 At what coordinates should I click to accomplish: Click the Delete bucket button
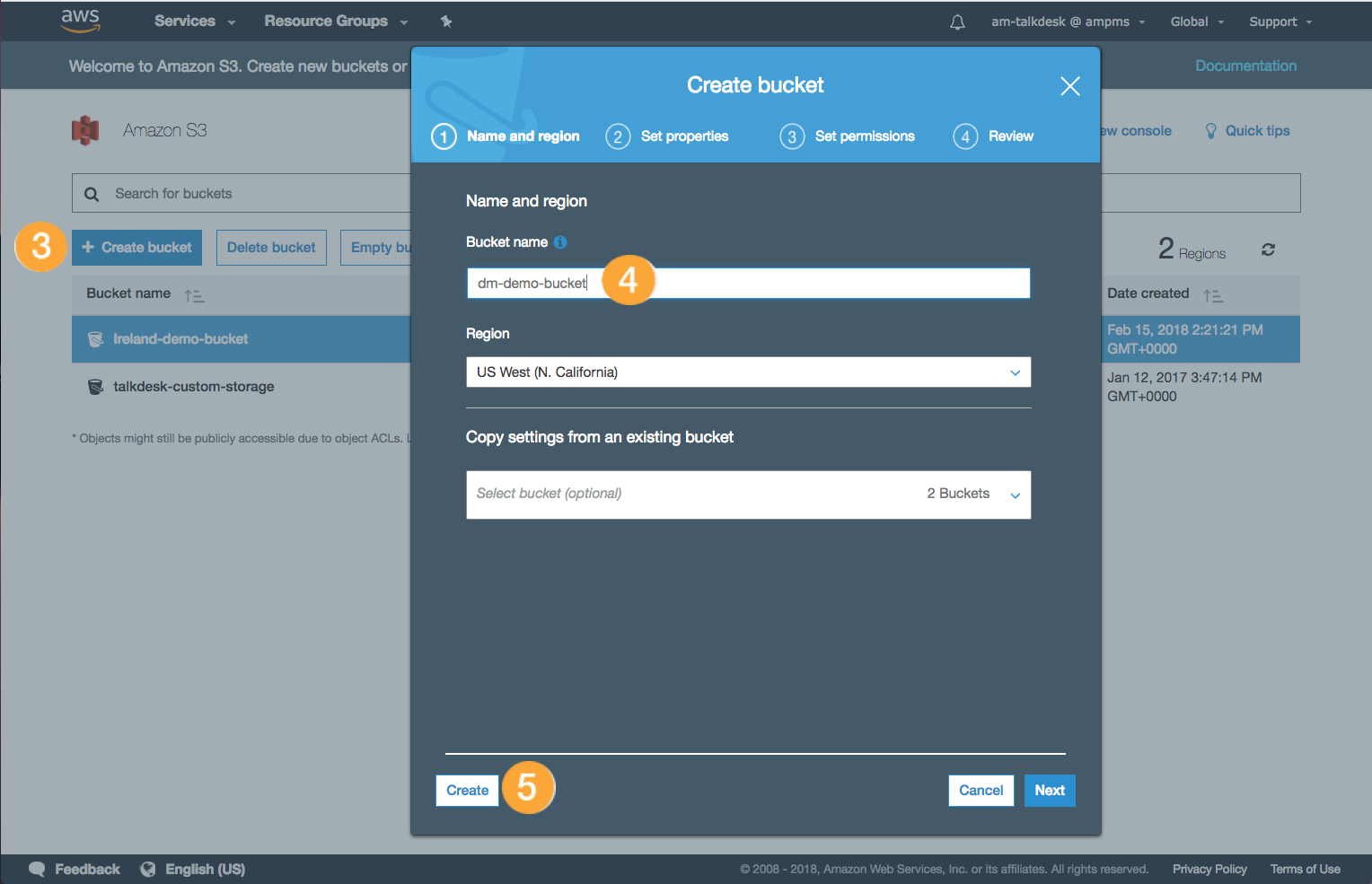pyautogui.click(x=271, y=248)
